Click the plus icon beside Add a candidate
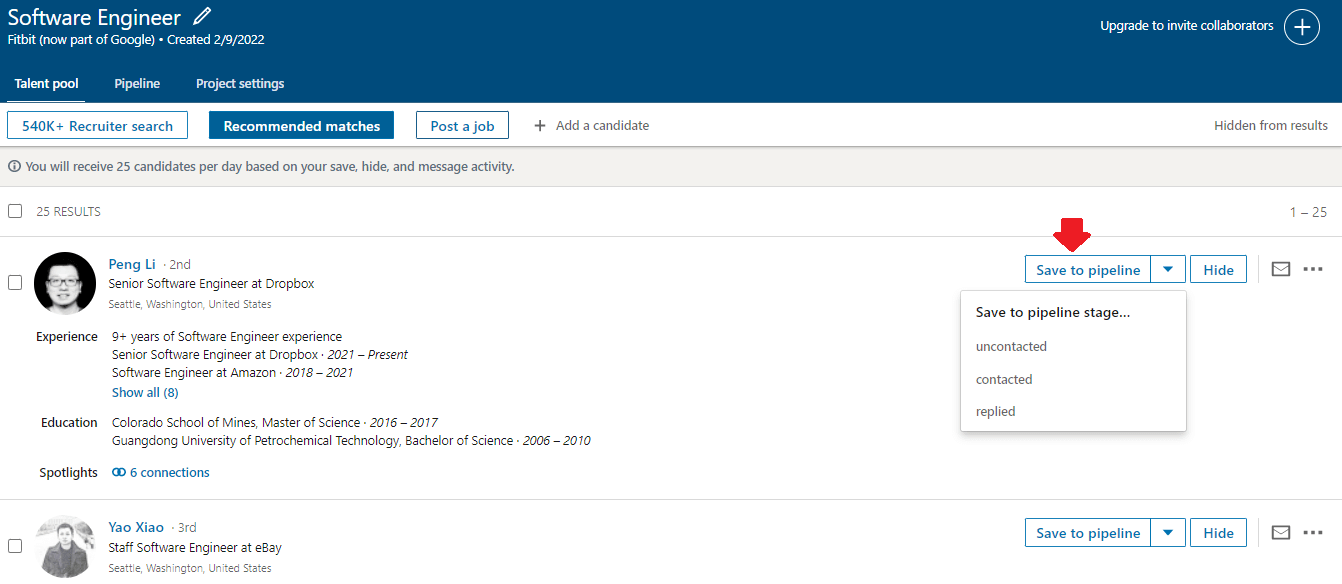Screen dimensions: 1342x584 pos(540,126)
